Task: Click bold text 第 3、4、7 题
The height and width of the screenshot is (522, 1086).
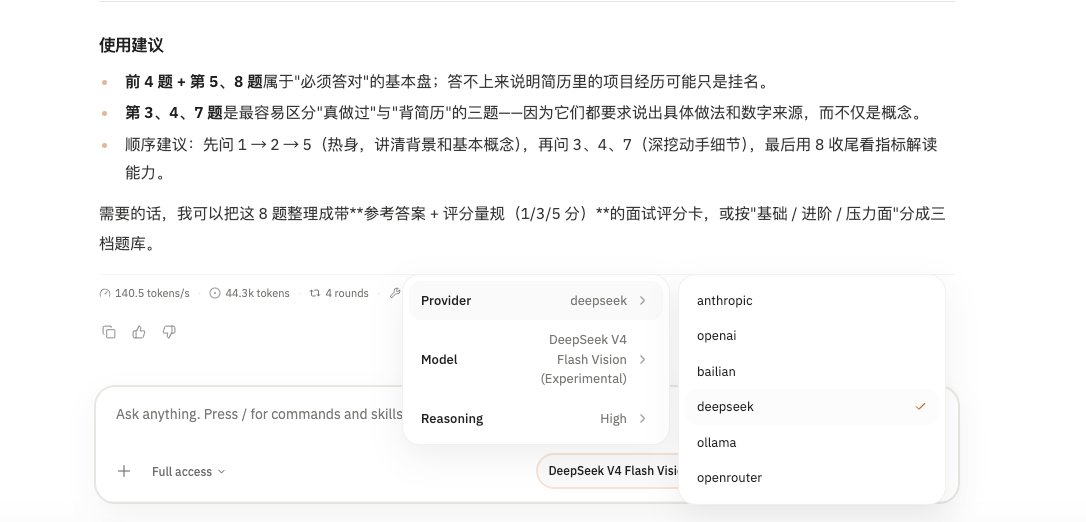Action: [x=174, y=112]
